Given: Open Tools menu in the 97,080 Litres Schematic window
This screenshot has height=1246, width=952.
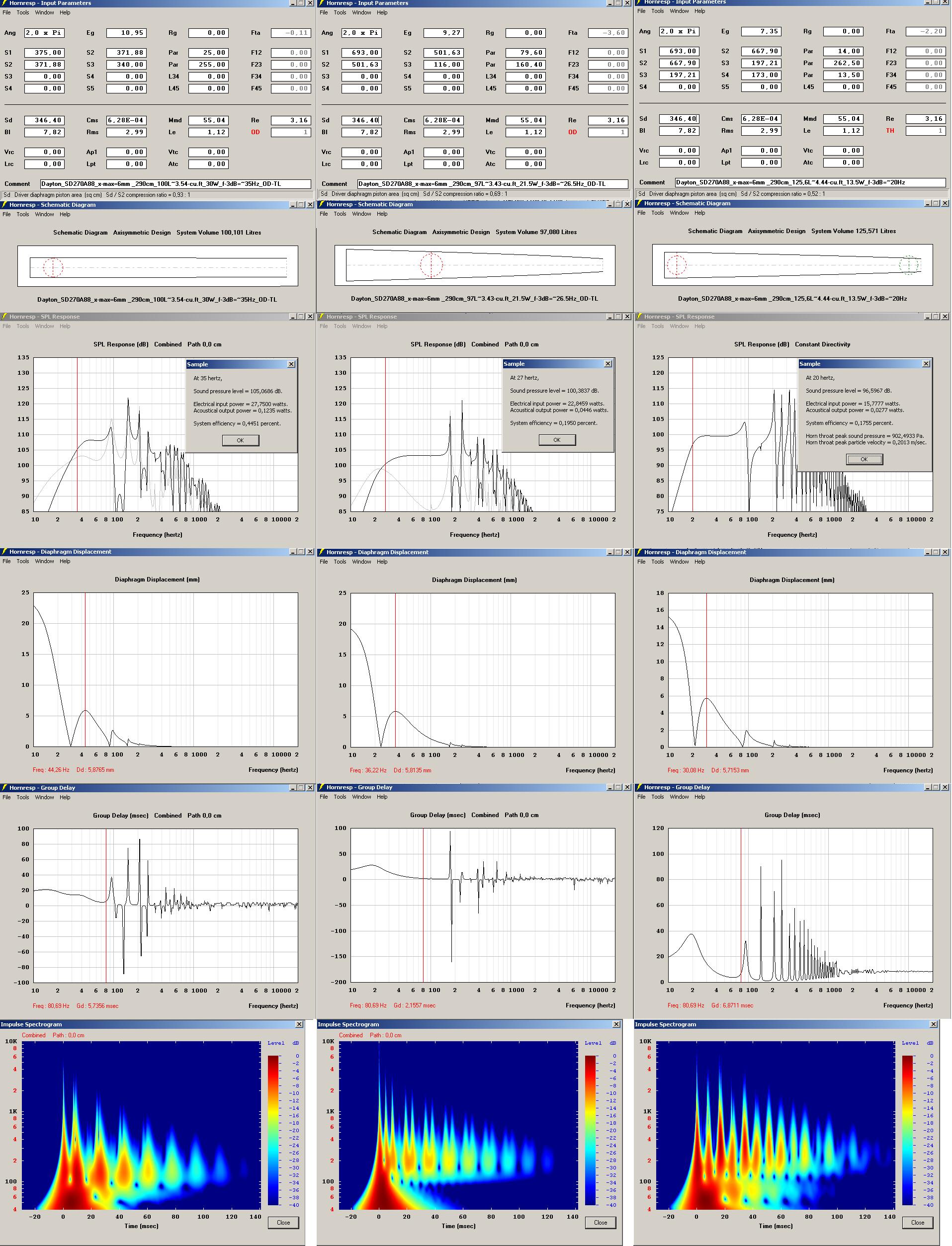Looking at the screenshot, I should tap(340, 214).
